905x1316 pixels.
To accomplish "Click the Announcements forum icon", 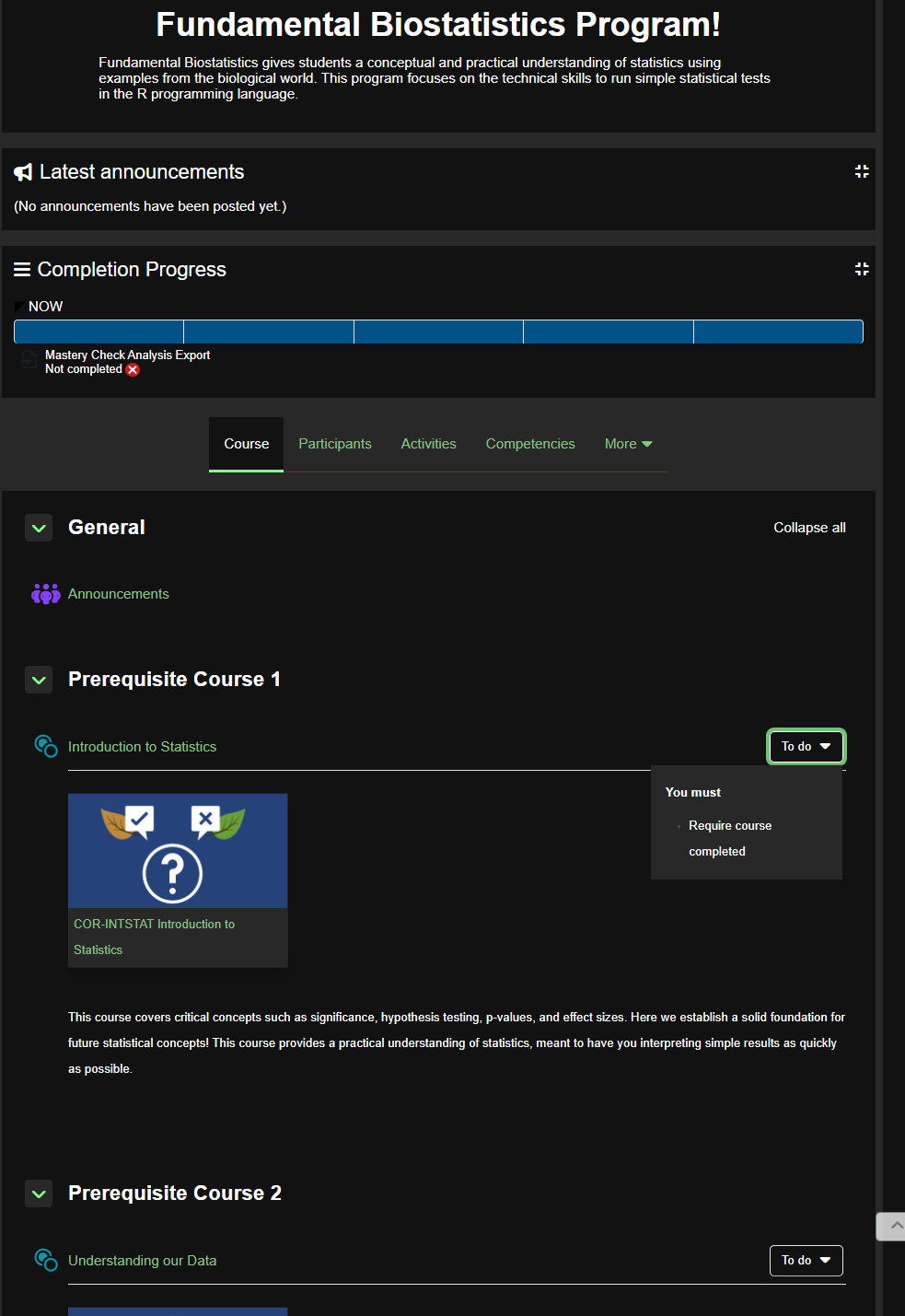I will 45,594.
